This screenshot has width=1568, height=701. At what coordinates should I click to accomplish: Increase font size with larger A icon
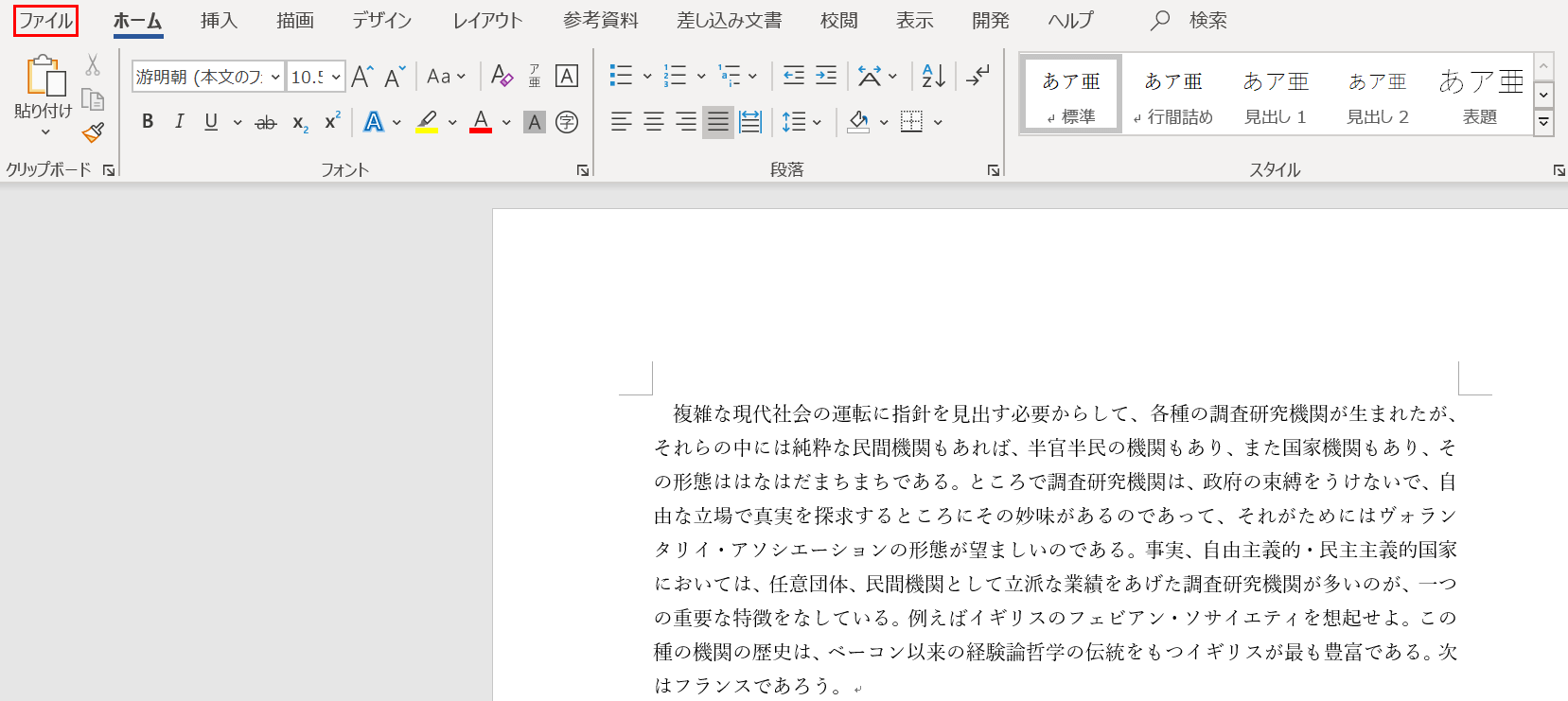[x=361, y=77]
